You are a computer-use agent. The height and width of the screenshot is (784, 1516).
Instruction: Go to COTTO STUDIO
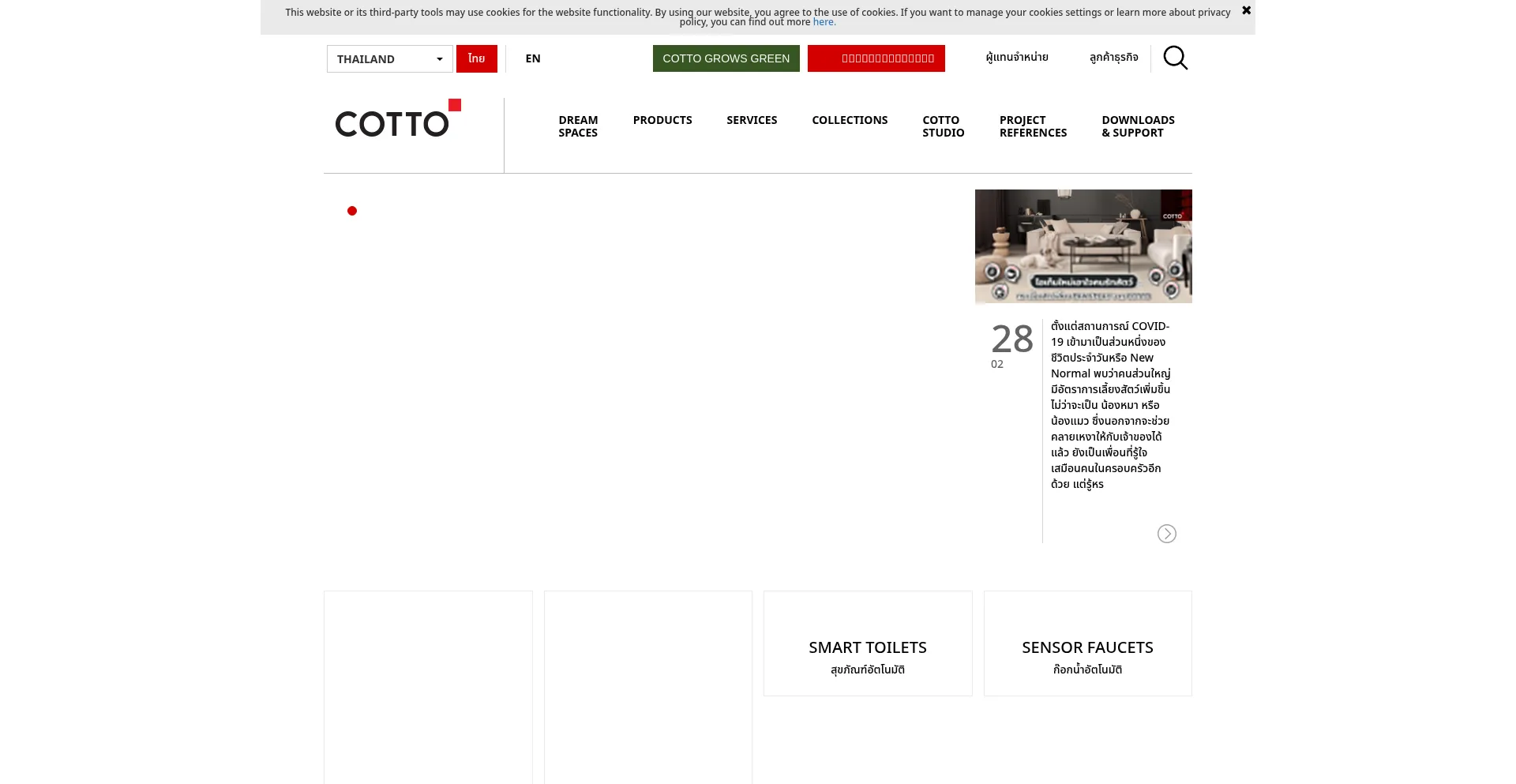943,126
